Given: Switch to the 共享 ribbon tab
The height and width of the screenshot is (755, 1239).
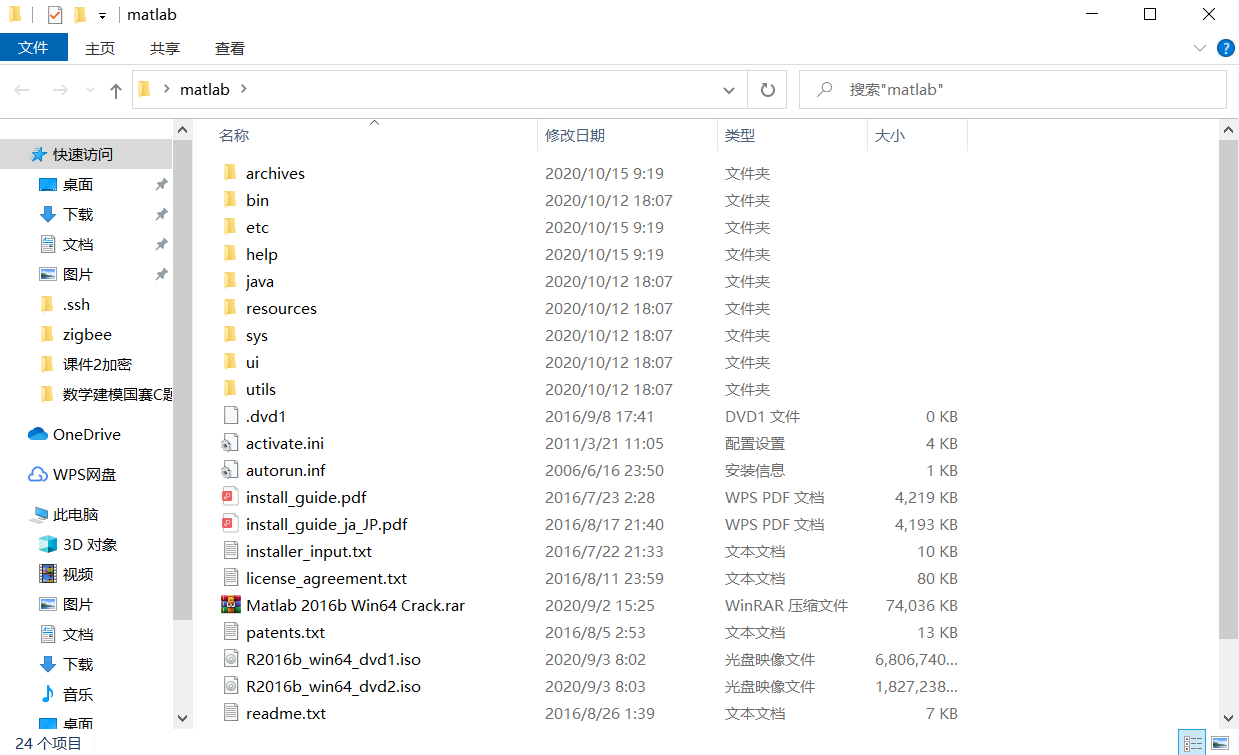Looking at the screenshot, I should coord(165,48).
